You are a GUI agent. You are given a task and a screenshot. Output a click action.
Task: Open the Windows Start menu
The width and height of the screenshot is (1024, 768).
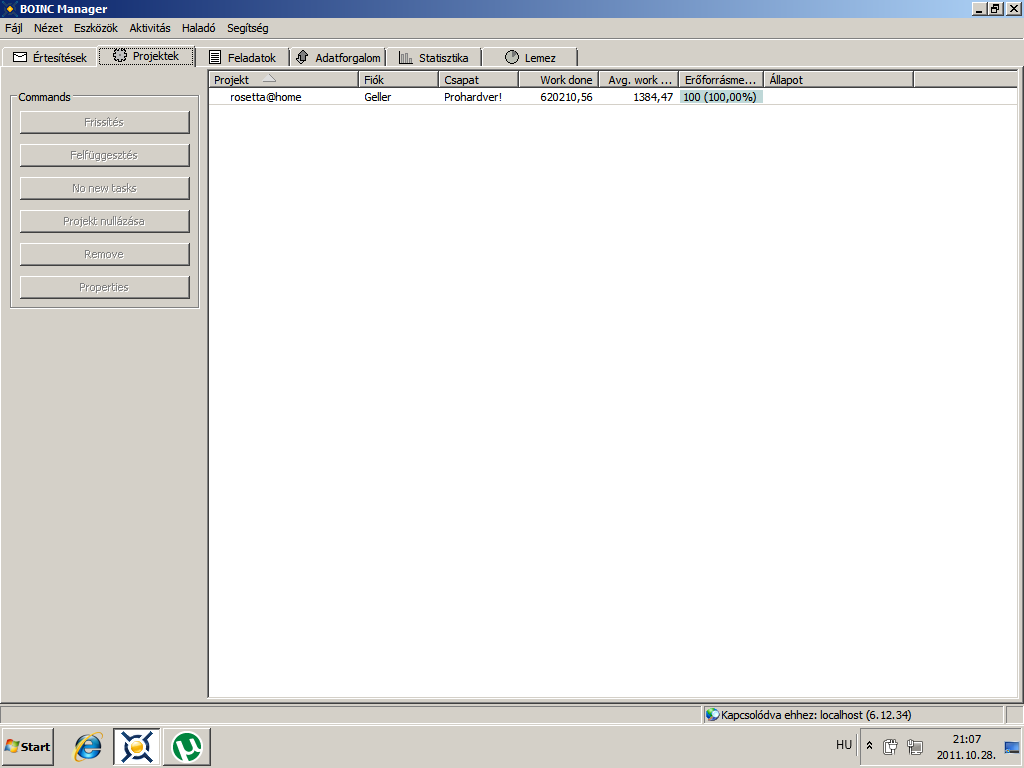pos(27,746)
